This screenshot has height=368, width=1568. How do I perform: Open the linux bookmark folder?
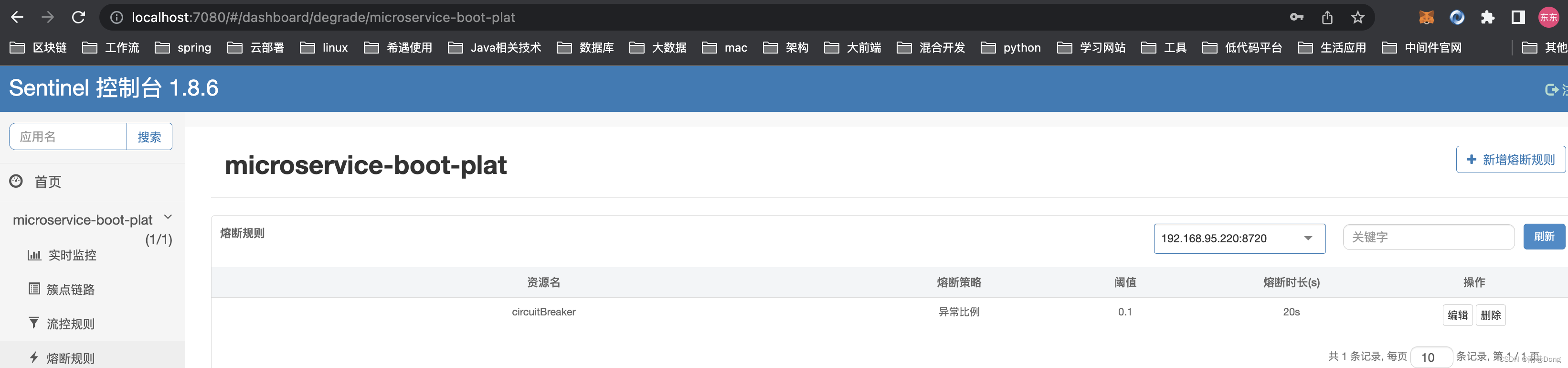point(324,47)
